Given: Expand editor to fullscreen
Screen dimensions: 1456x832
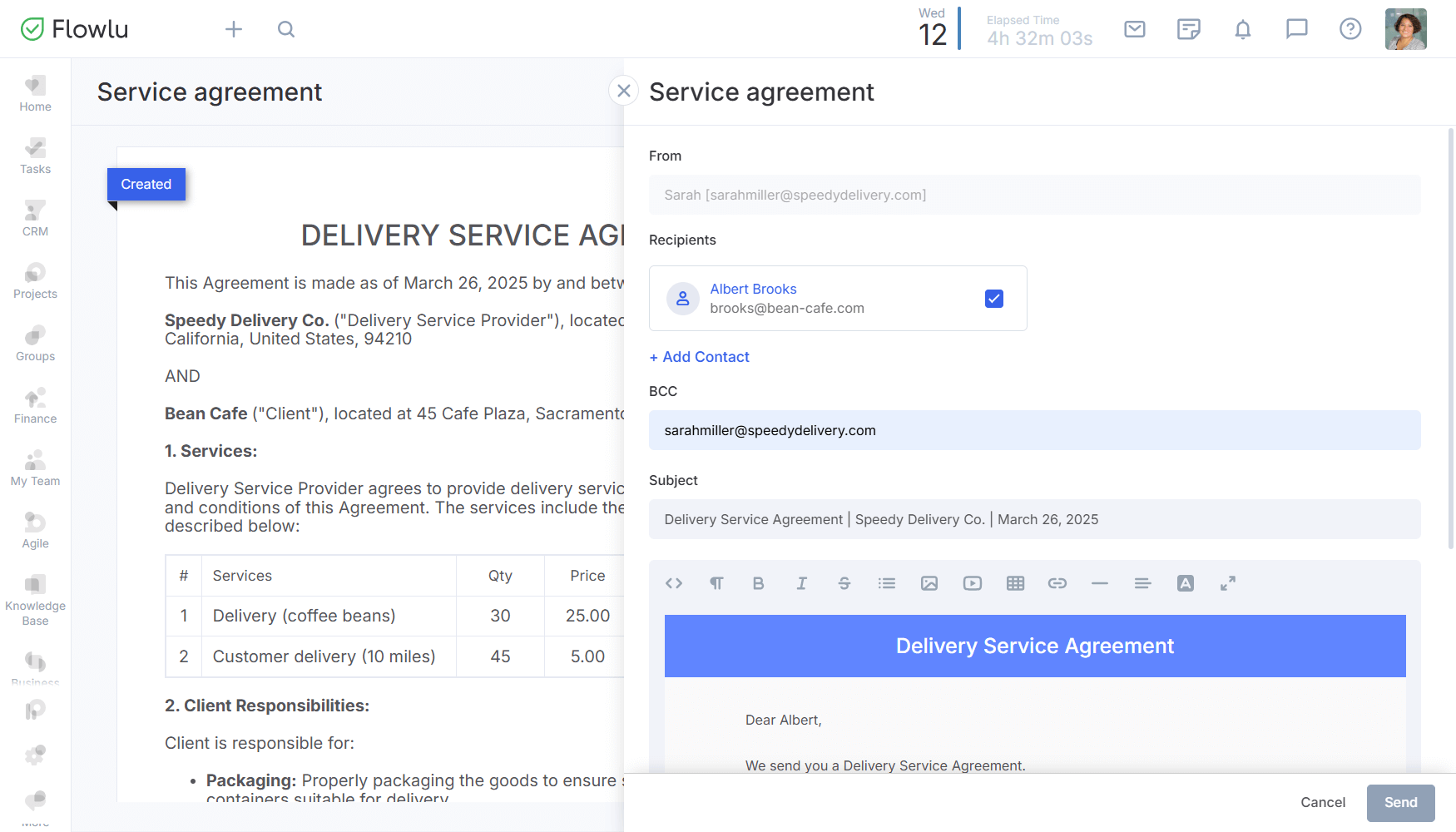Looking at the screenshot, I should point(1228,583).
